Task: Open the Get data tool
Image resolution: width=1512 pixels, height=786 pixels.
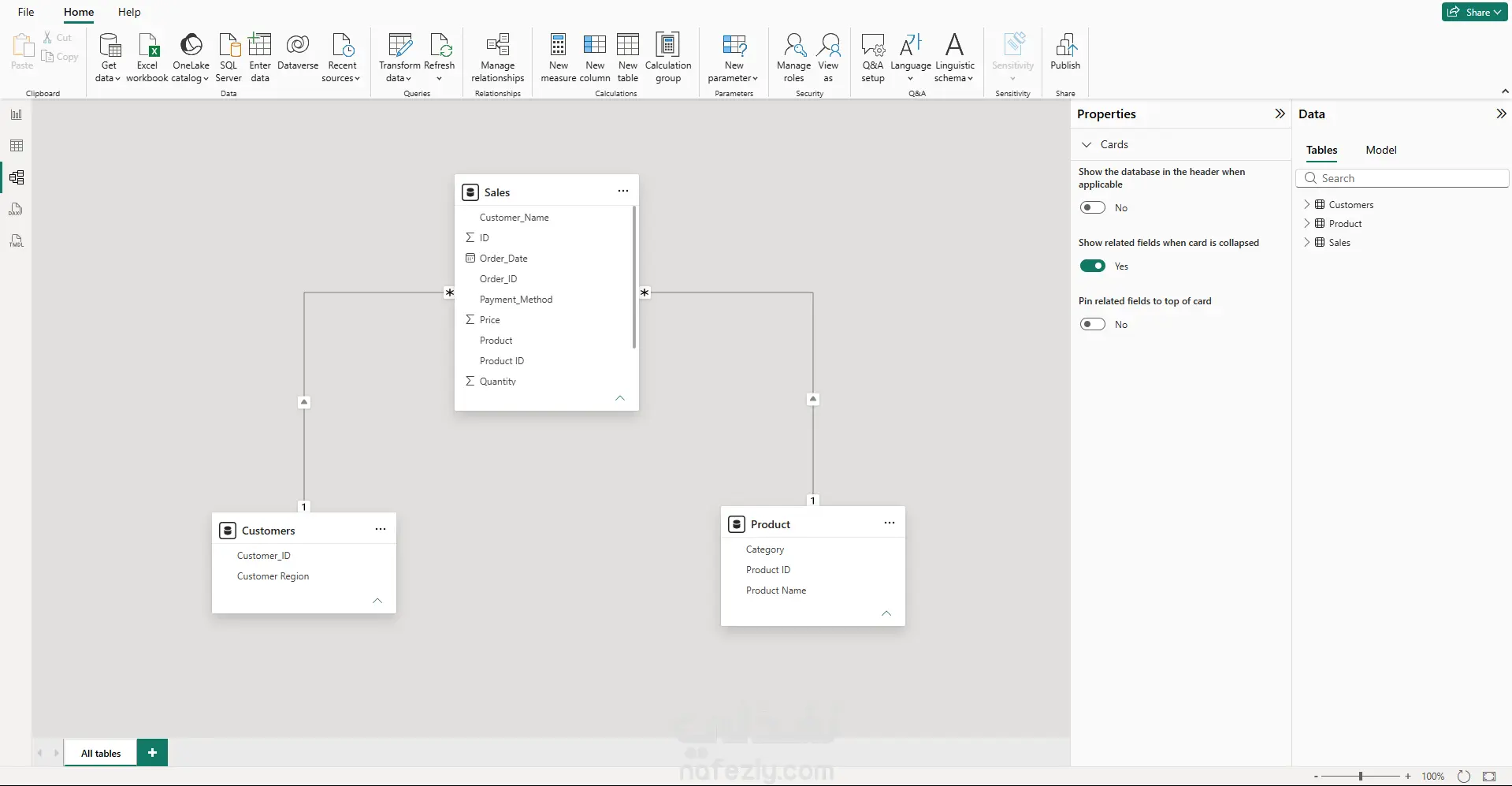Action: (x=109, y=58)
